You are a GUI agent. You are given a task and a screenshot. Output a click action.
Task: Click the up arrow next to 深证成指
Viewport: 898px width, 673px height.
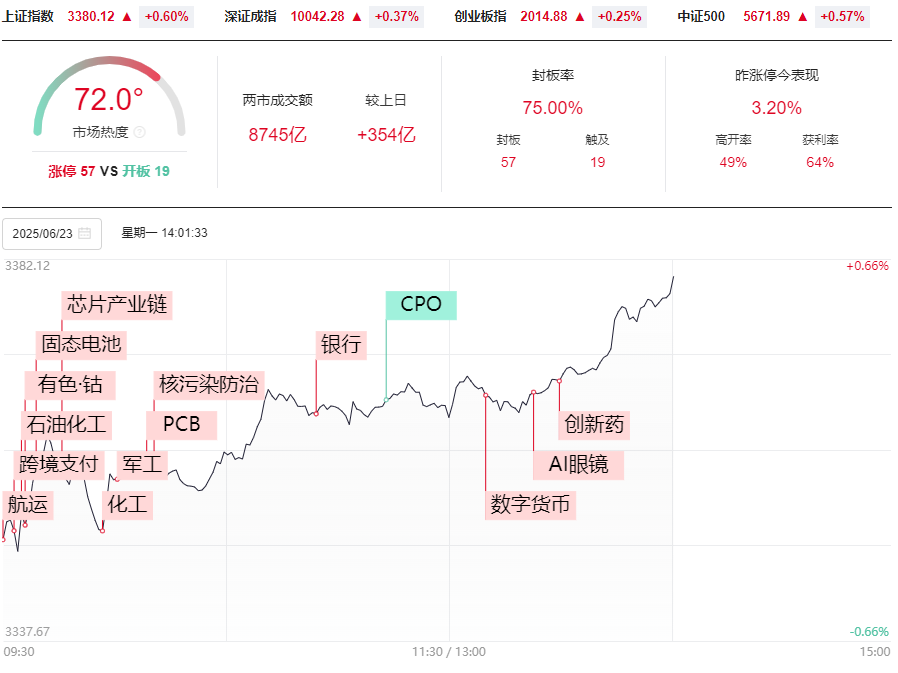pyautogui.click(x=357, y=16)
